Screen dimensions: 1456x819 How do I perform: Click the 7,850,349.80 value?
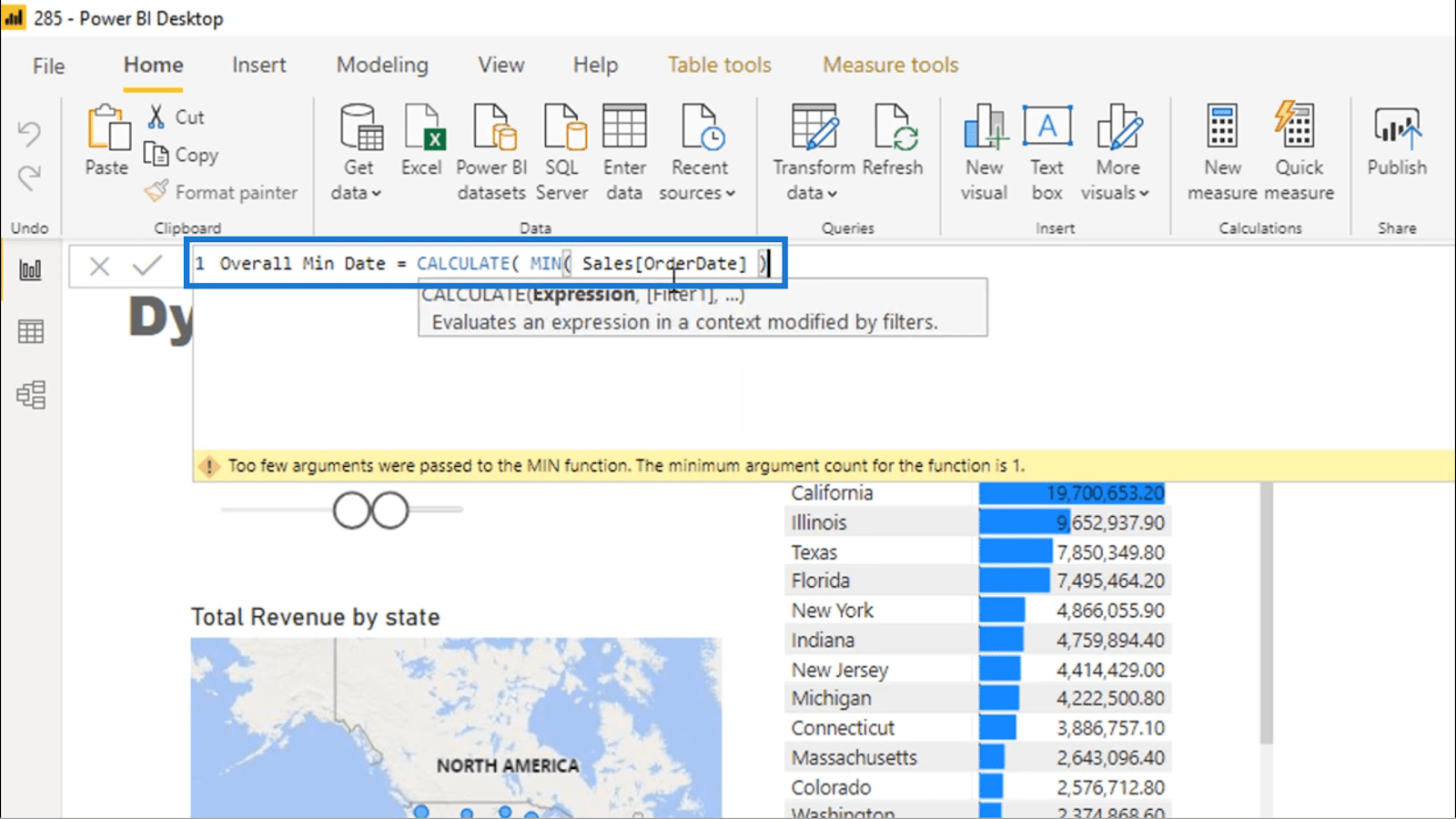tap(1110, 552)
